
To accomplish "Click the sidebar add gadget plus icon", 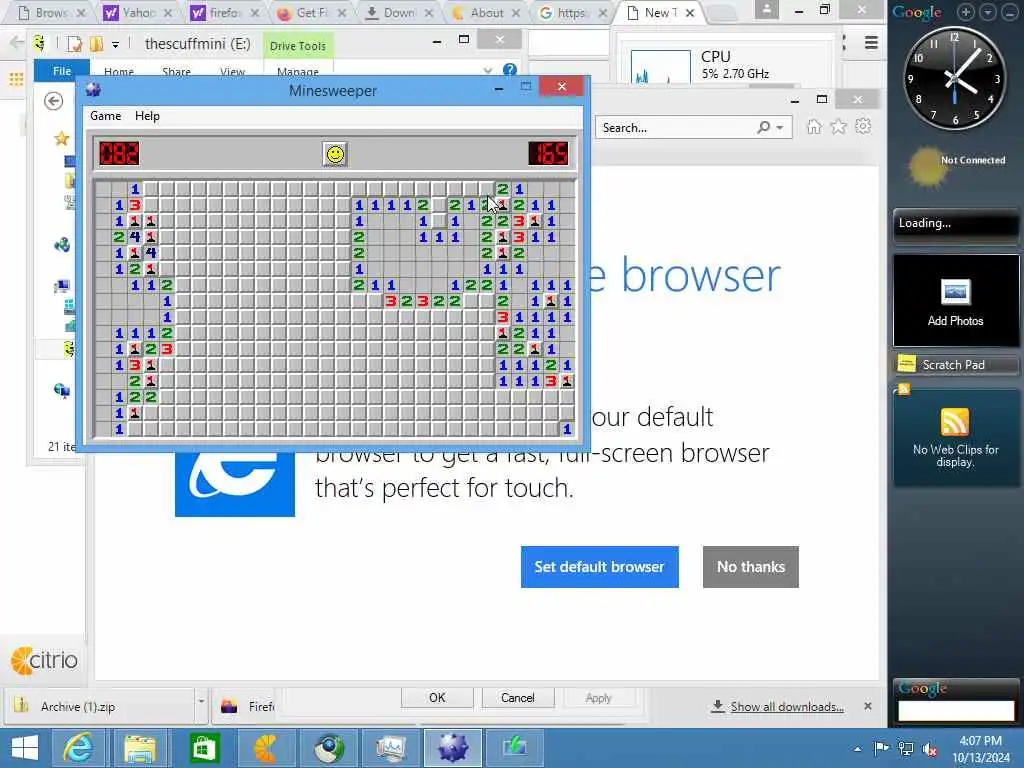I will coord(965,12).
